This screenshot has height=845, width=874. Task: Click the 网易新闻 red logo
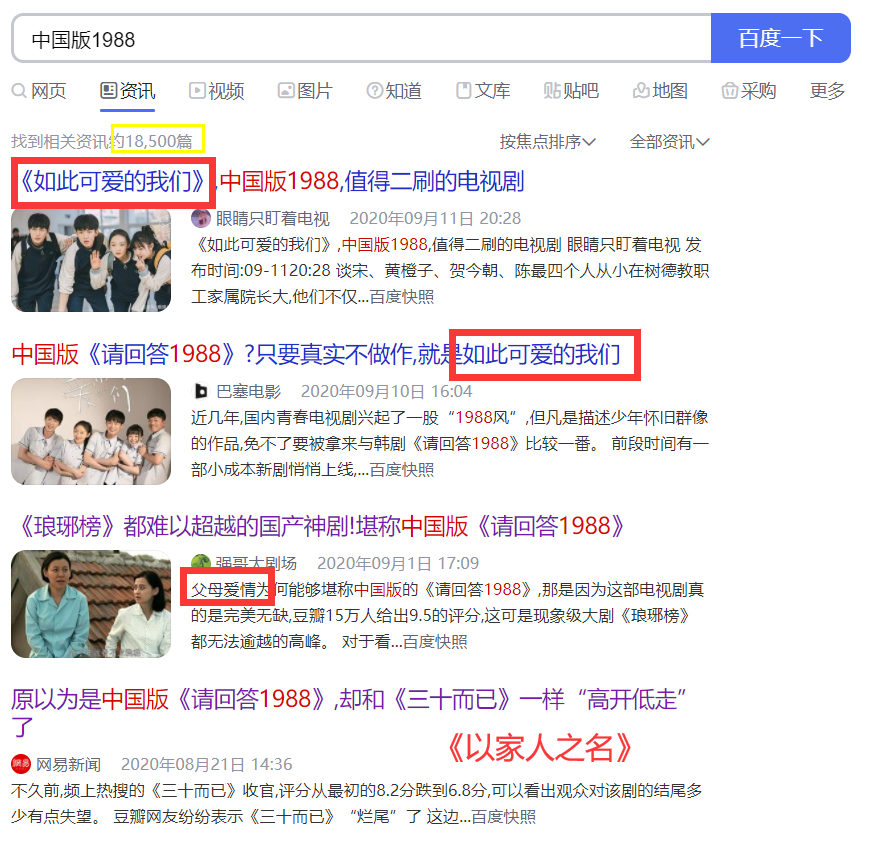tap(21, 764)
